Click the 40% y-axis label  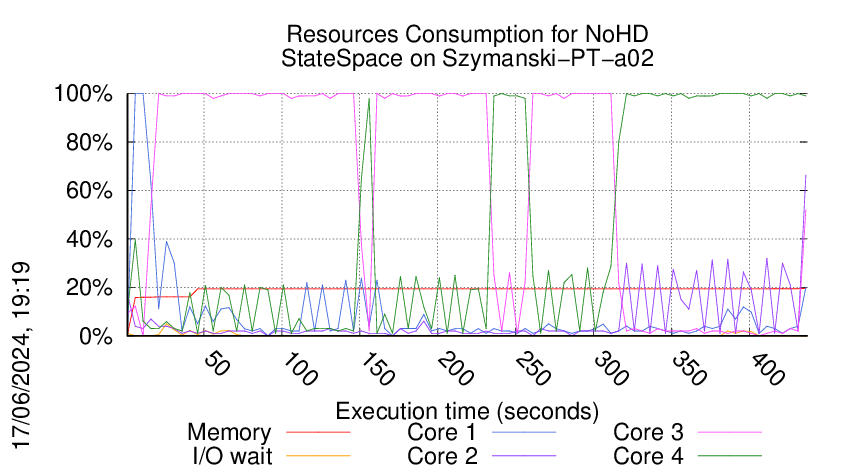[x=89, y=239]
